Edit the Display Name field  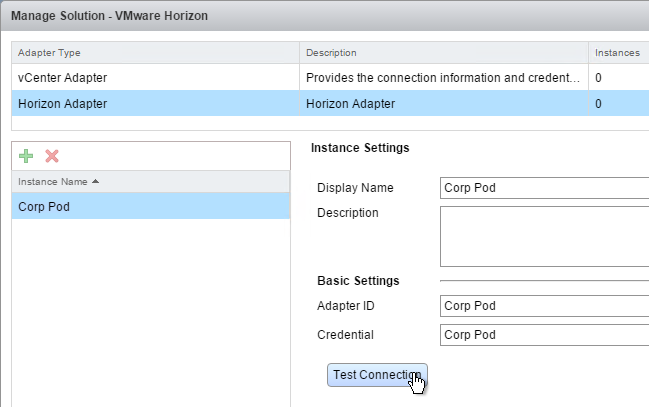pos(544,188)
